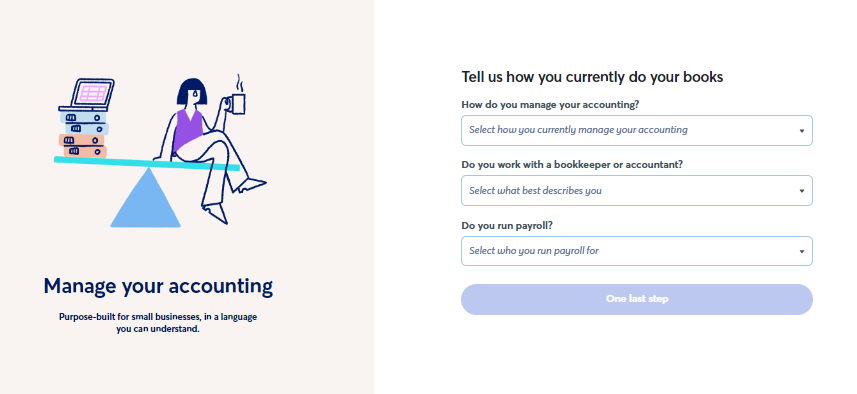Click the stack of binders illustration

click(x=84, y=134)
